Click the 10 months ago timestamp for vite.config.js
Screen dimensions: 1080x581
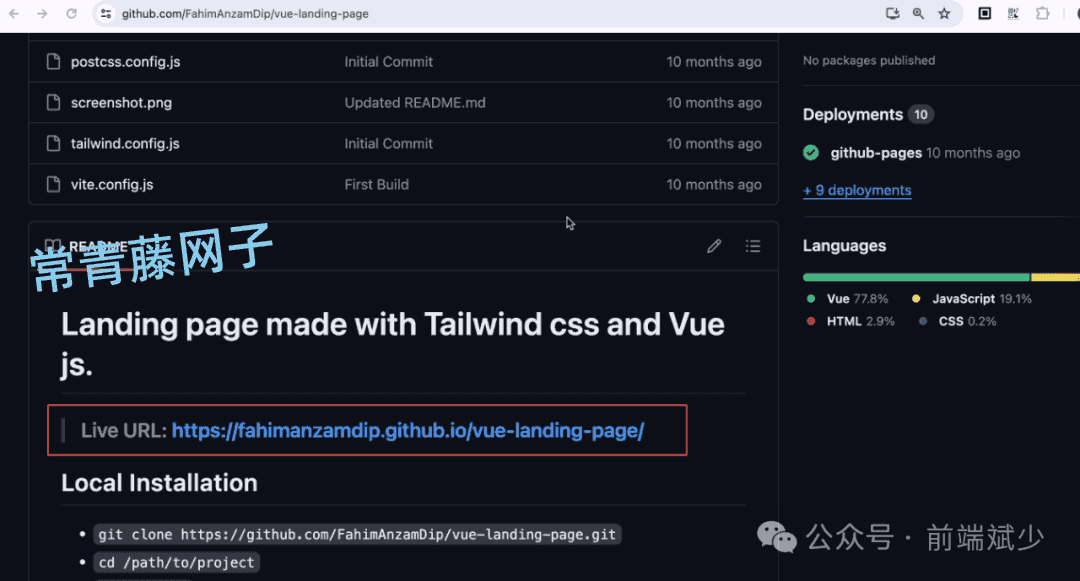pos(714,184)
